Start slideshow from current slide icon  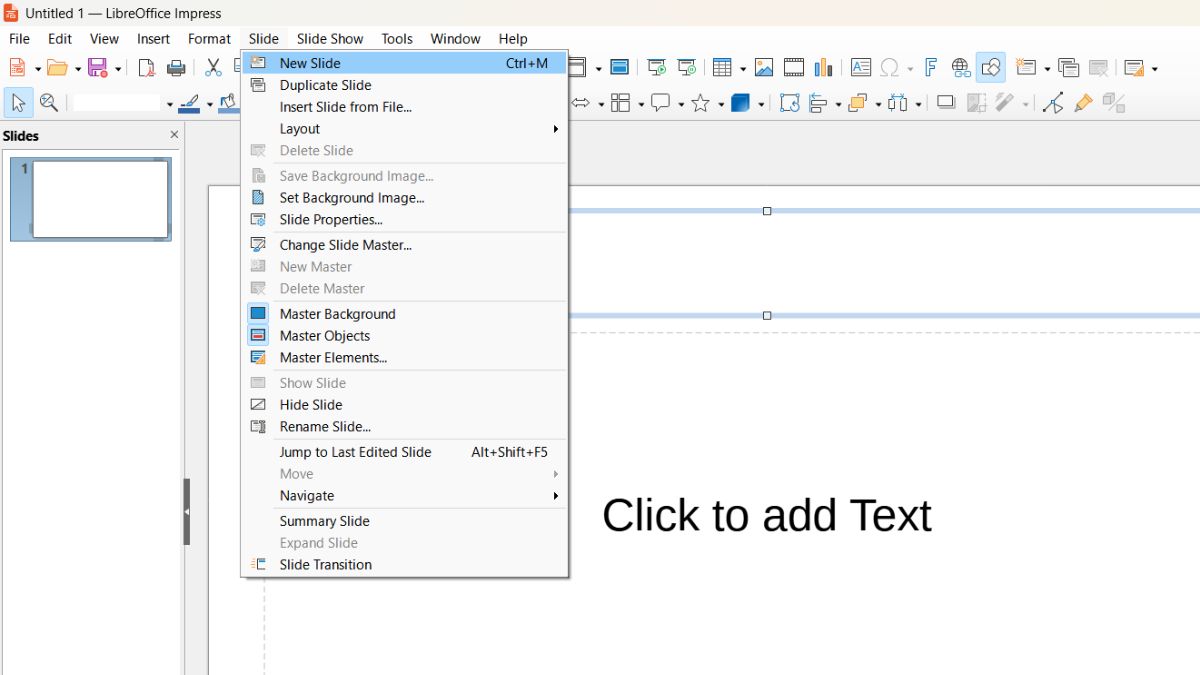[687, 68]
